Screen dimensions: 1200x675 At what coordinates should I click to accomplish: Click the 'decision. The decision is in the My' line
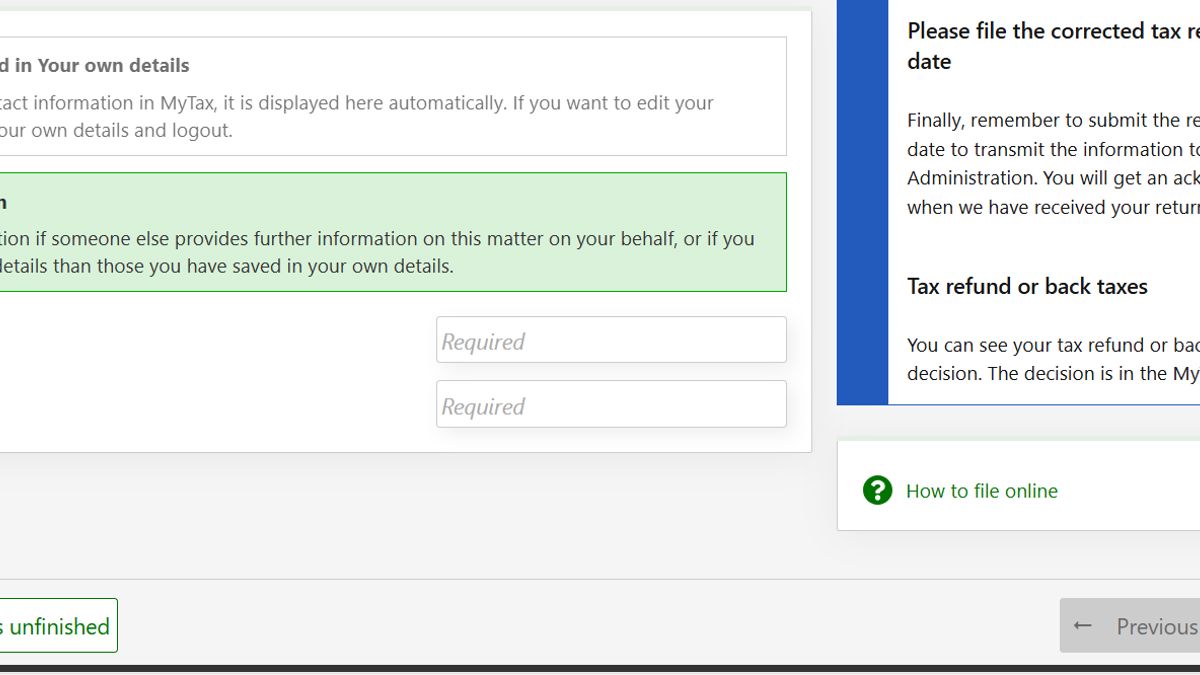coord(1052,374)
